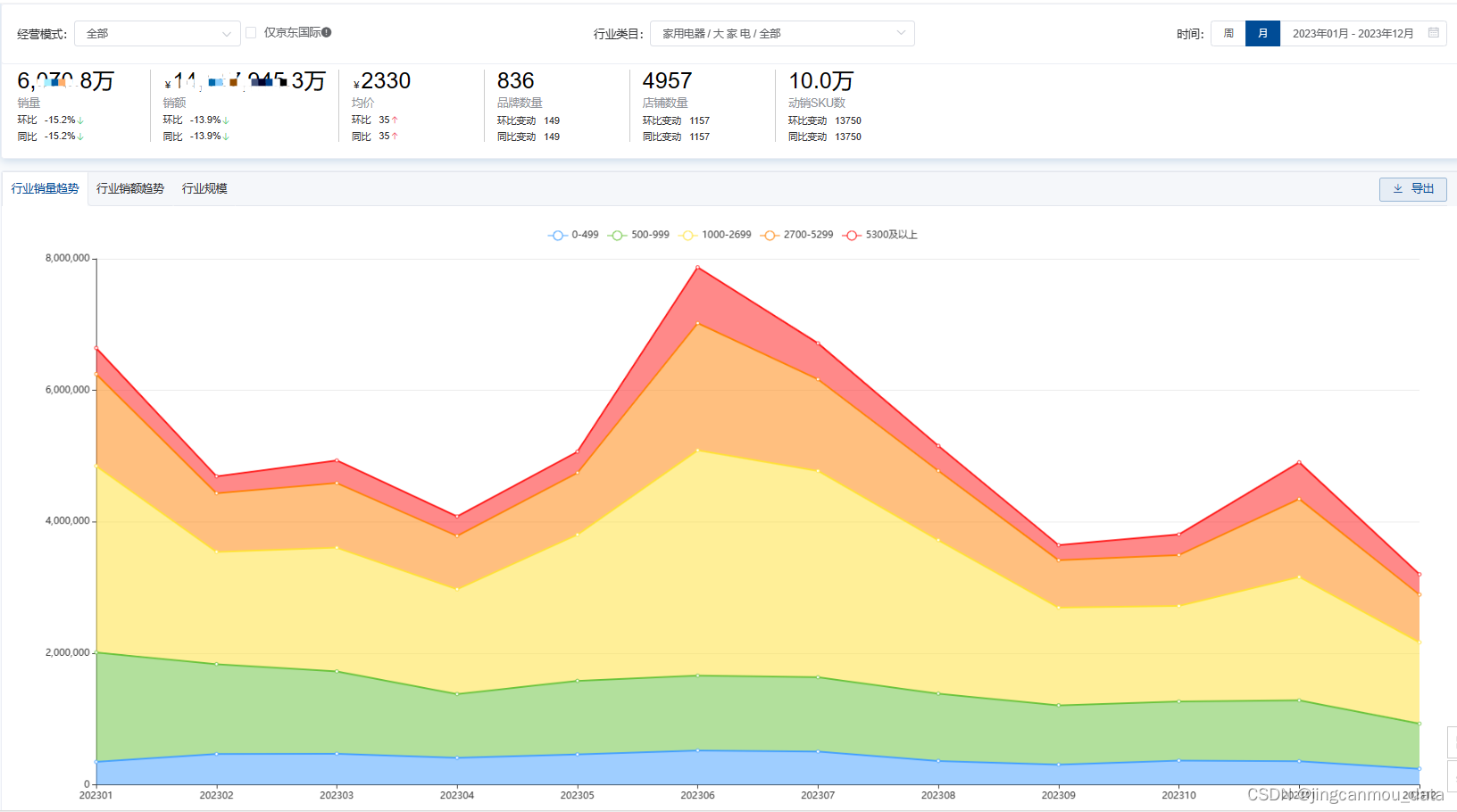Viewport: 1457px width, 812px height.
Task: Open the 经营模式 dropdown showing 全部
Action: coord(157,34)
